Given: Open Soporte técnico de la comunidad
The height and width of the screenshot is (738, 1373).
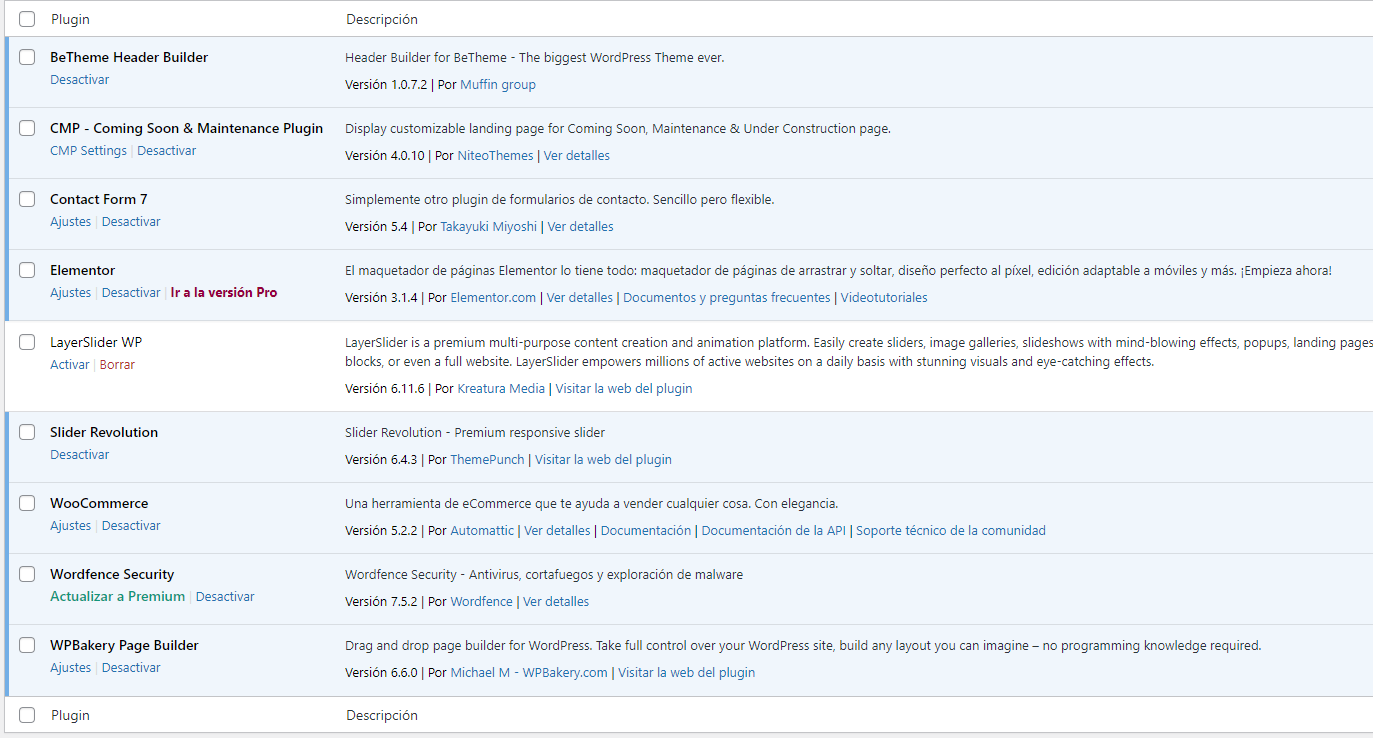Looking at the screenshot, I should [x=951, y=531].
